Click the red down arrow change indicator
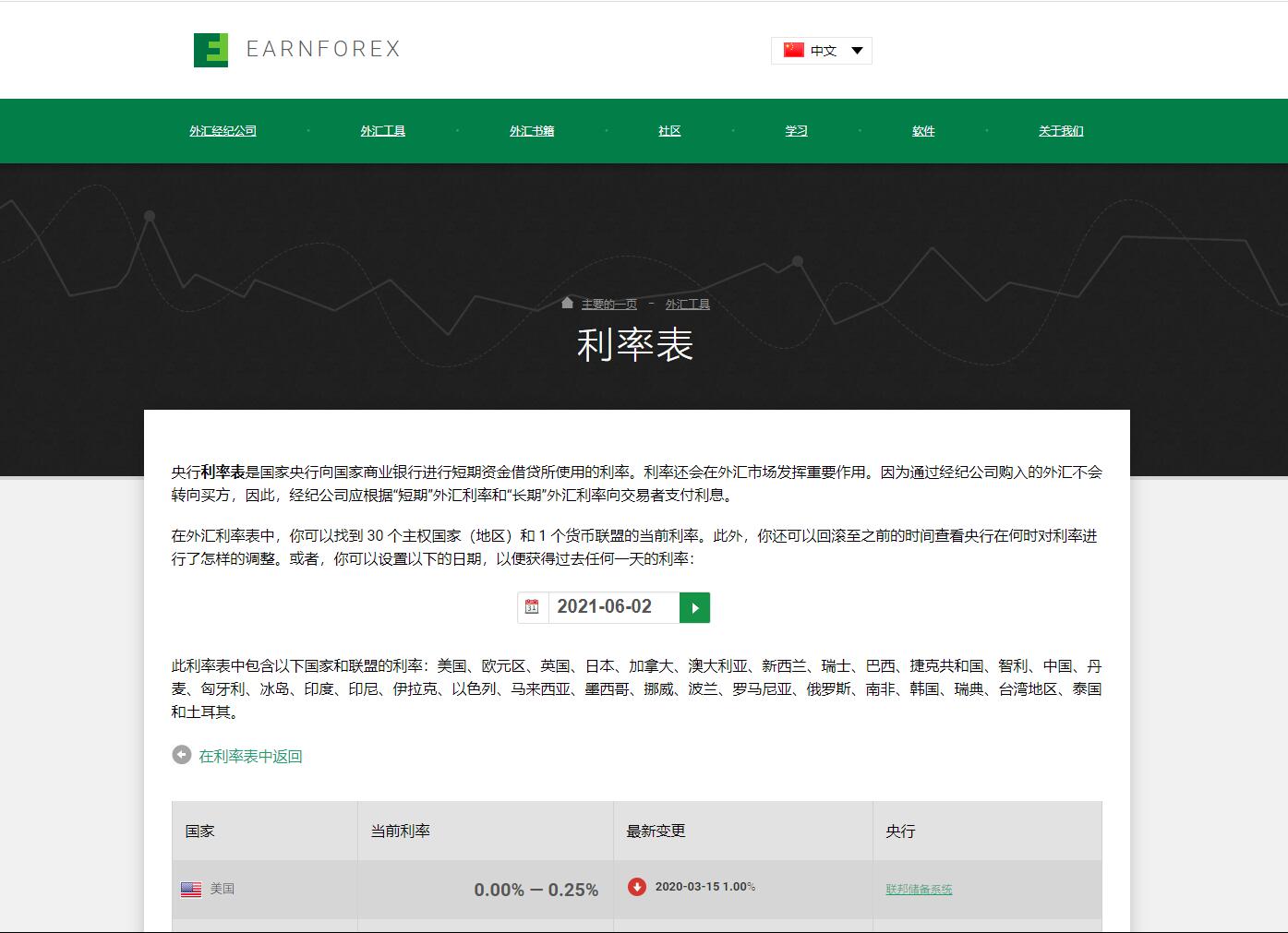 (636, 887)
